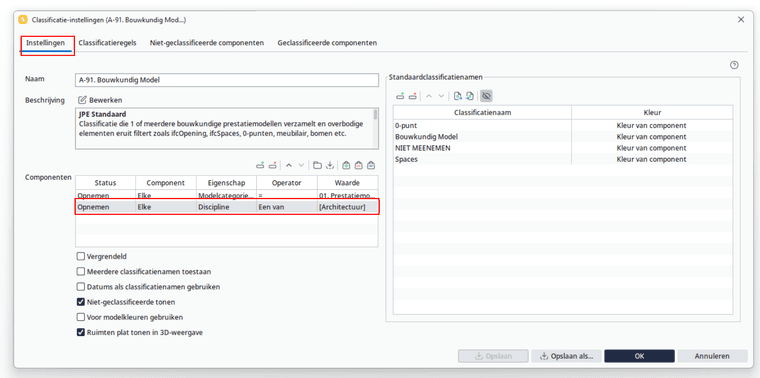Click the Bewerken description edit icon
This screenshot has height=378, width=760.
(82, 100)
